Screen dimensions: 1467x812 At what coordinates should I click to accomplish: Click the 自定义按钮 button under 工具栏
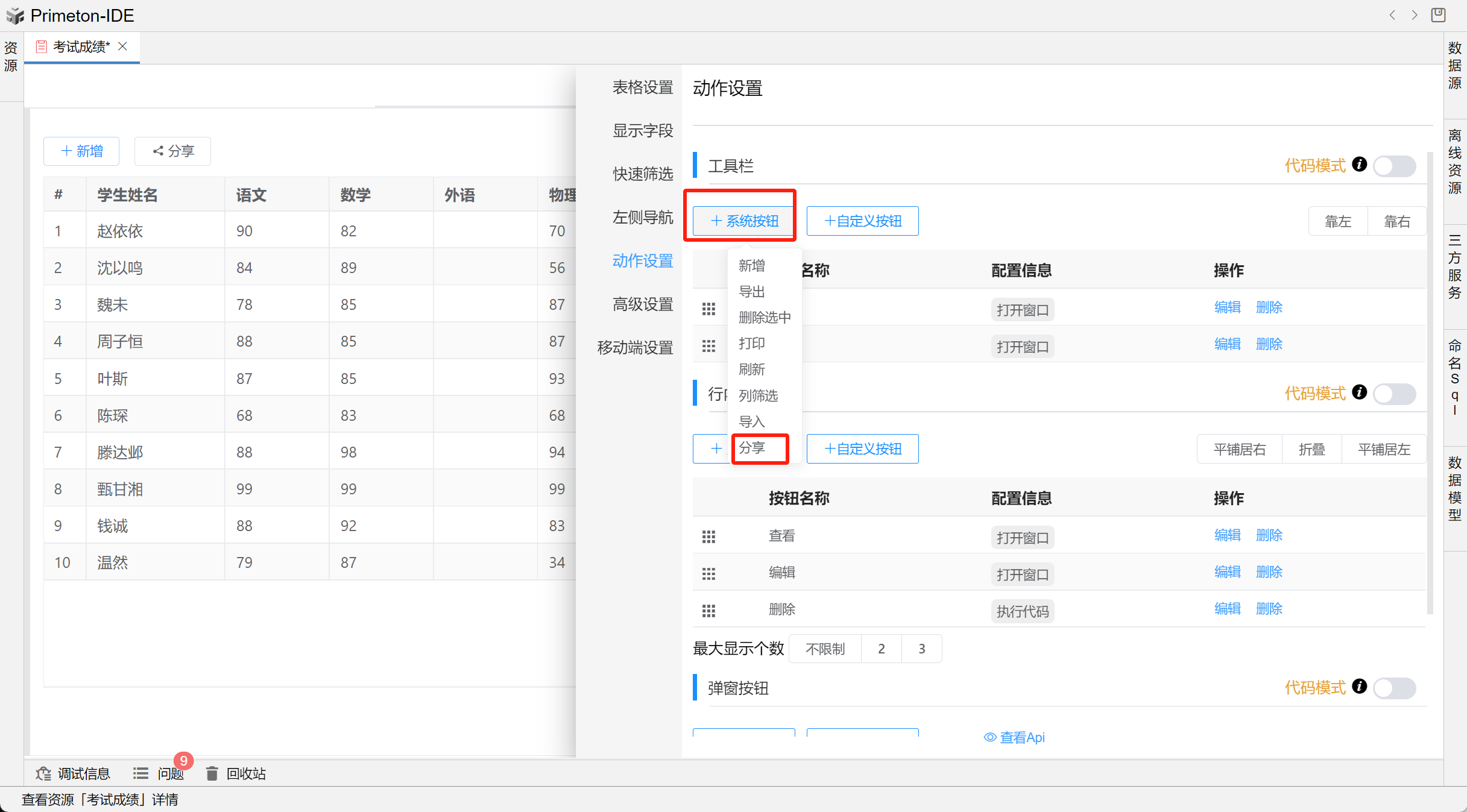coord(862,221)
